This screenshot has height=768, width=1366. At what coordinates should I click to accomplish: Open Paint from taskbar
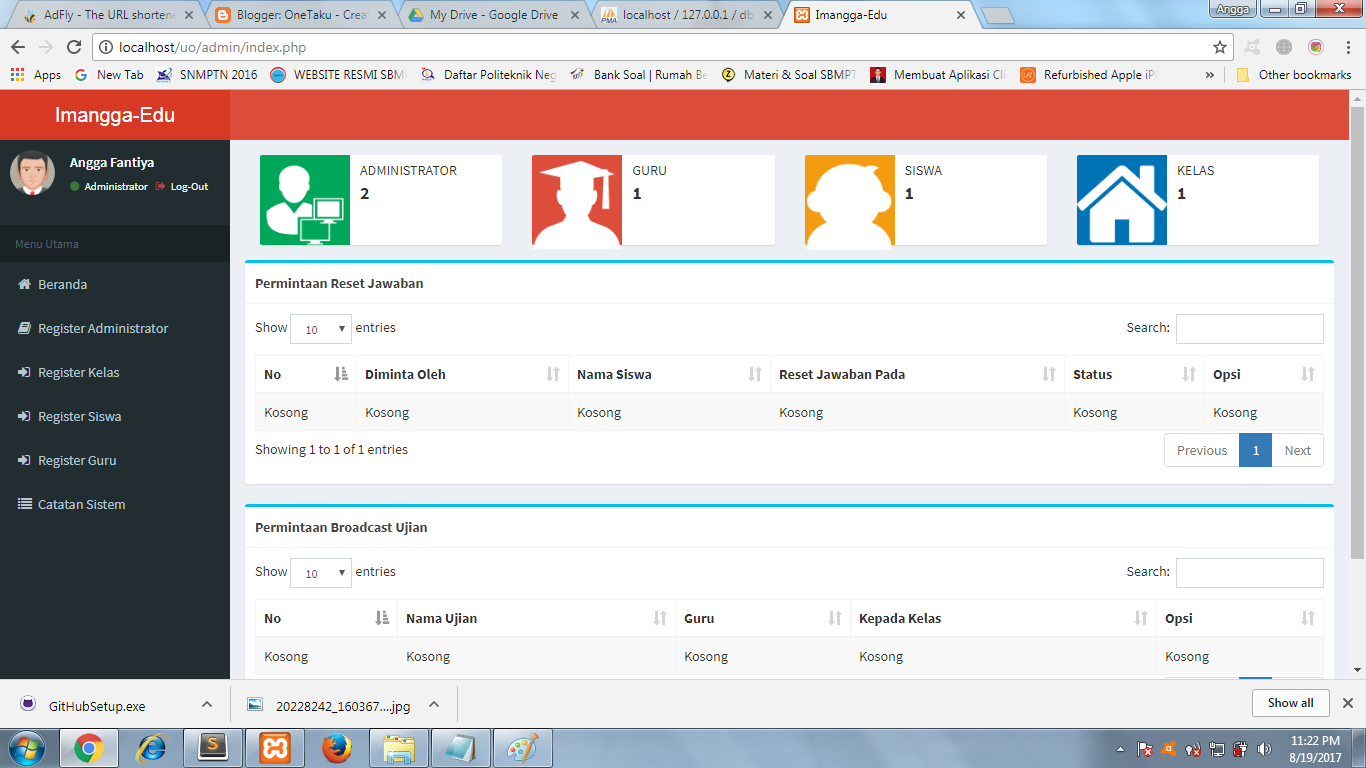click(x=523, y=748)
